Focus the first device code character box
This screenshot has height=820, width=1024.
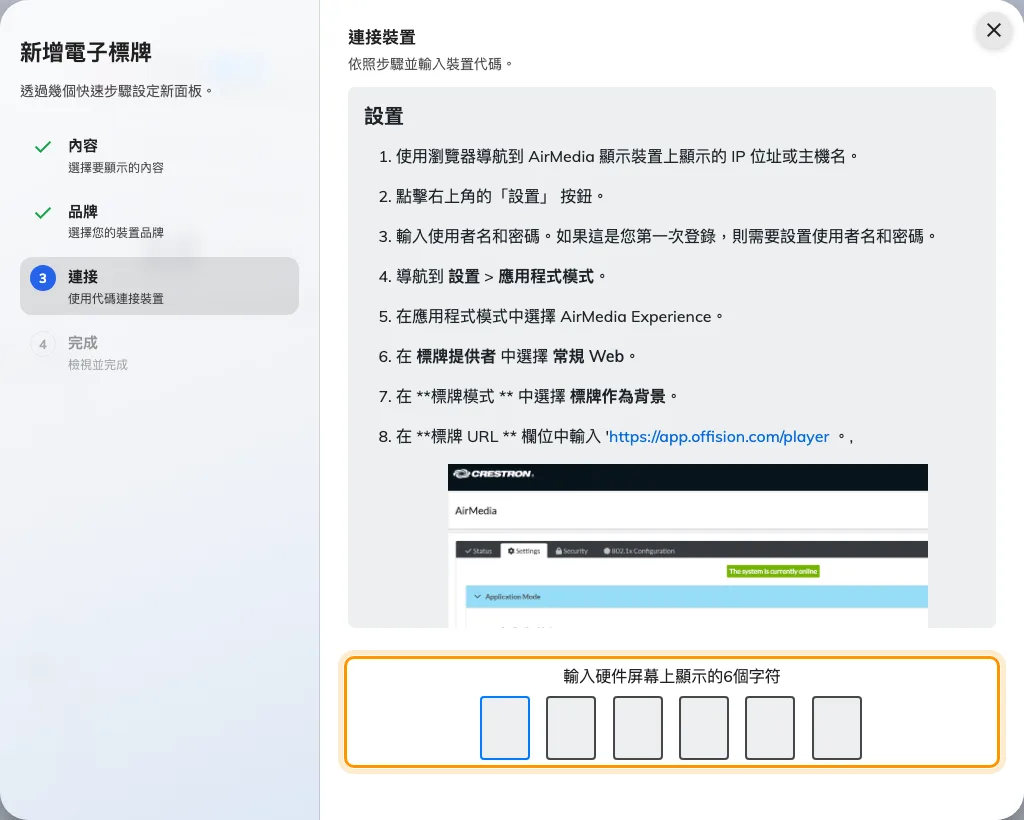(505, 728)
